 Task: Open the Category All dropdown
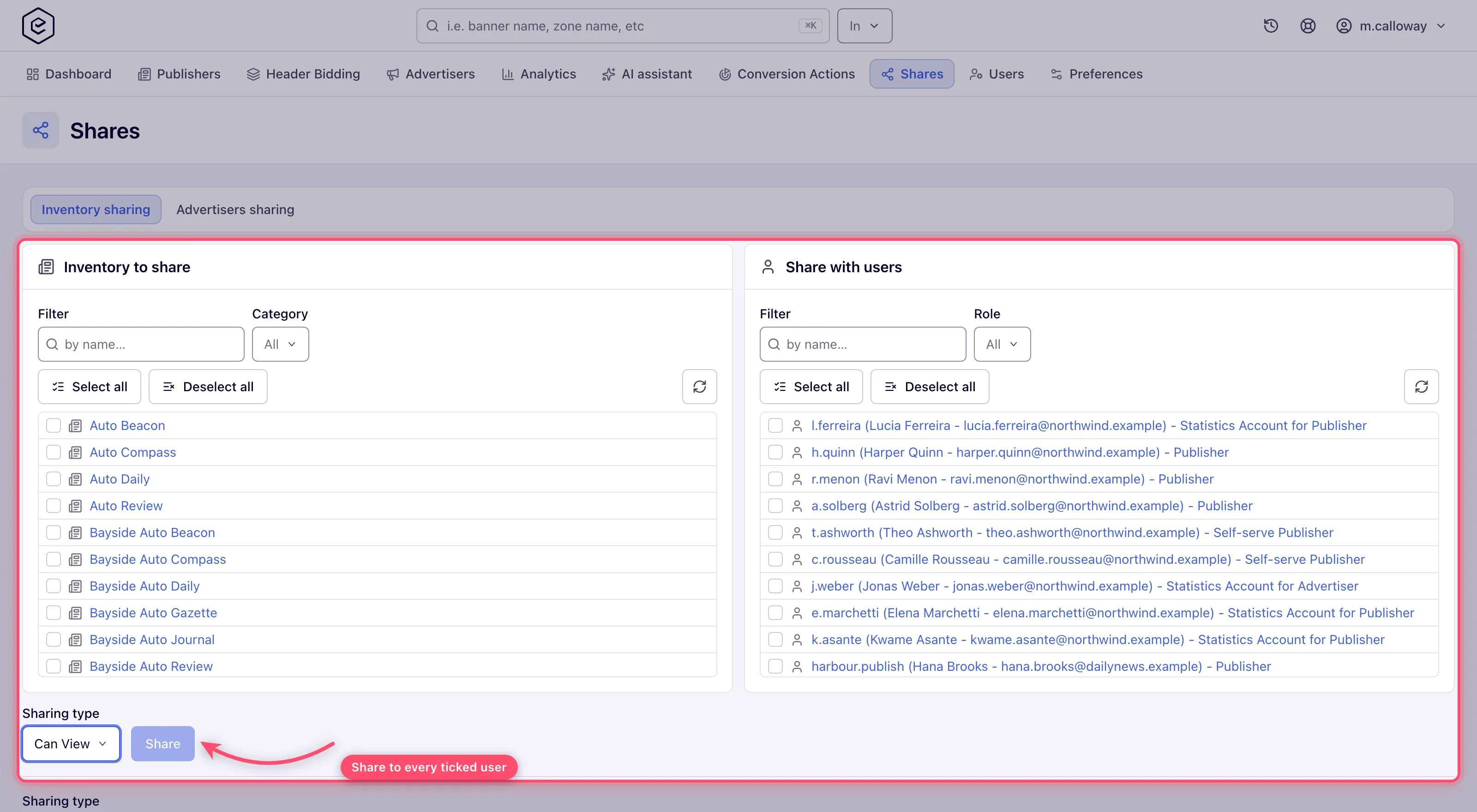280,344
